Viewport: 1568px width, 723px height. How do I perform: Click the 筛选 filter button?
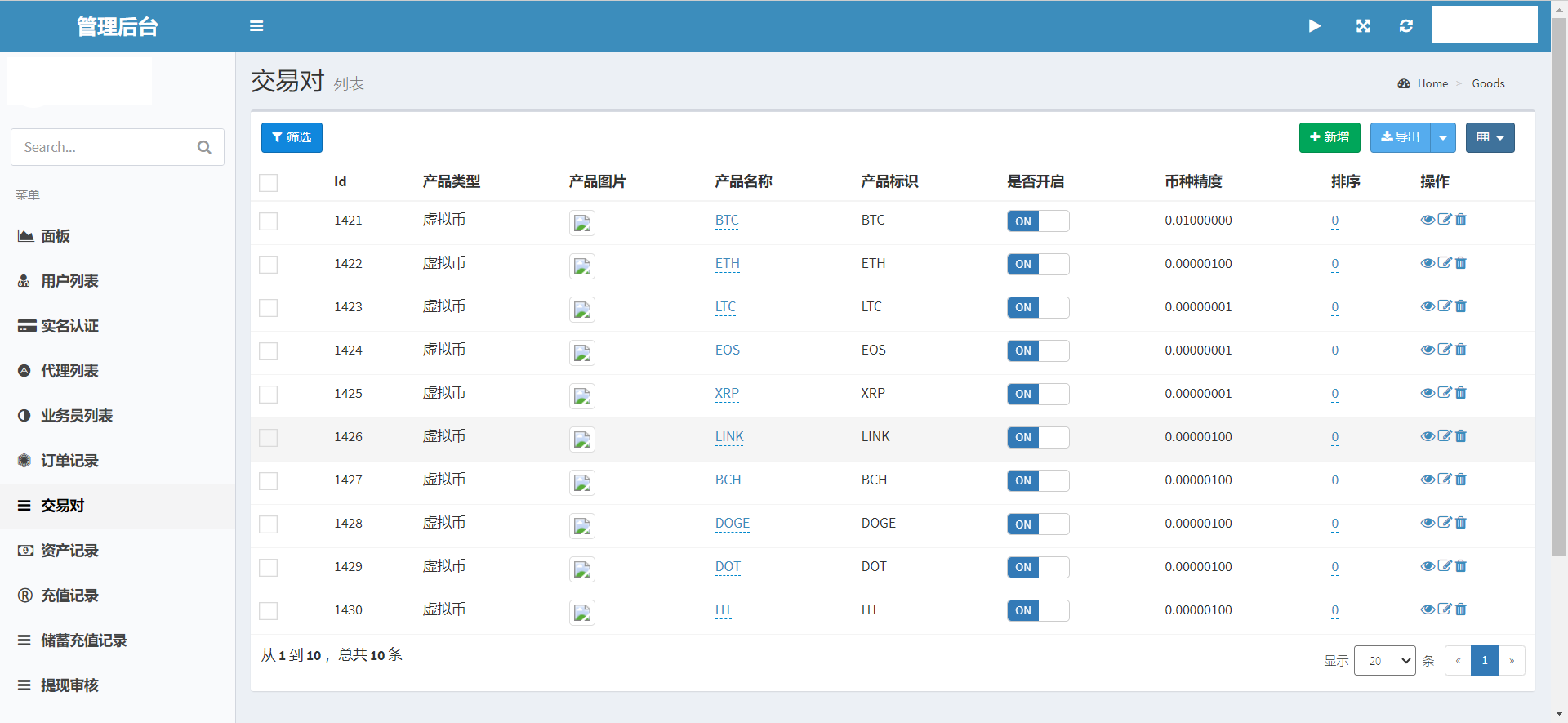[x=292, y=137]
